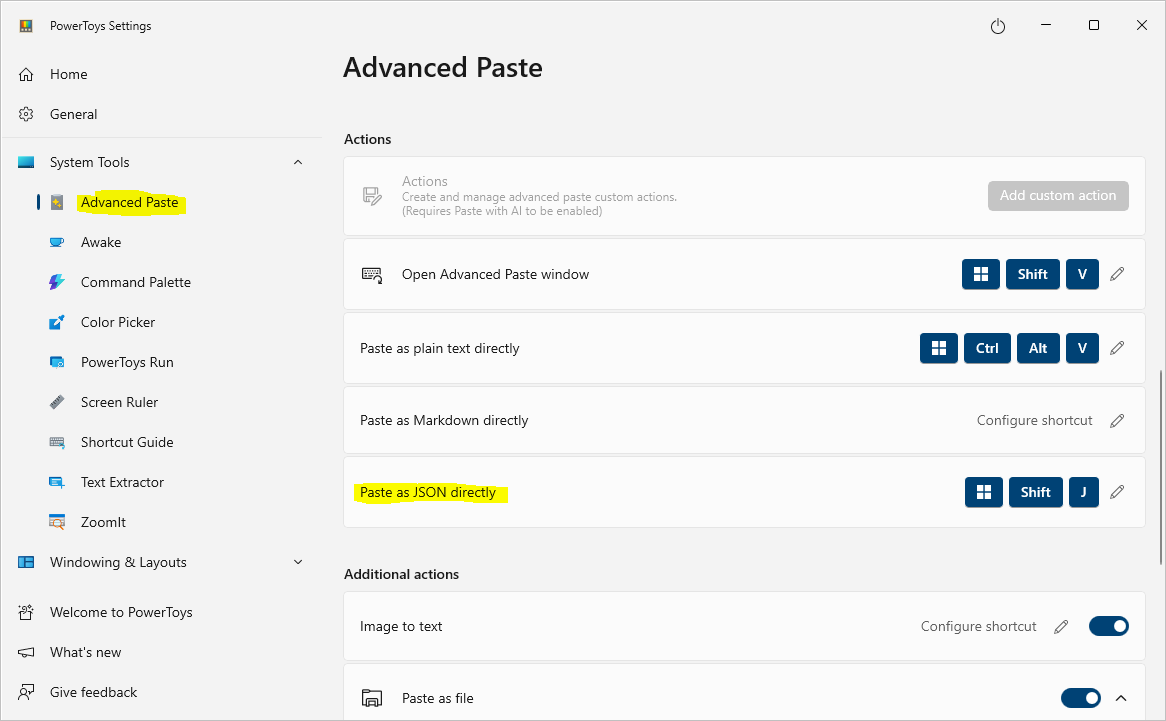Click Alt key of plain text shortcut
This screenshot has width=1166, height=721.
tap(1038, 348)
